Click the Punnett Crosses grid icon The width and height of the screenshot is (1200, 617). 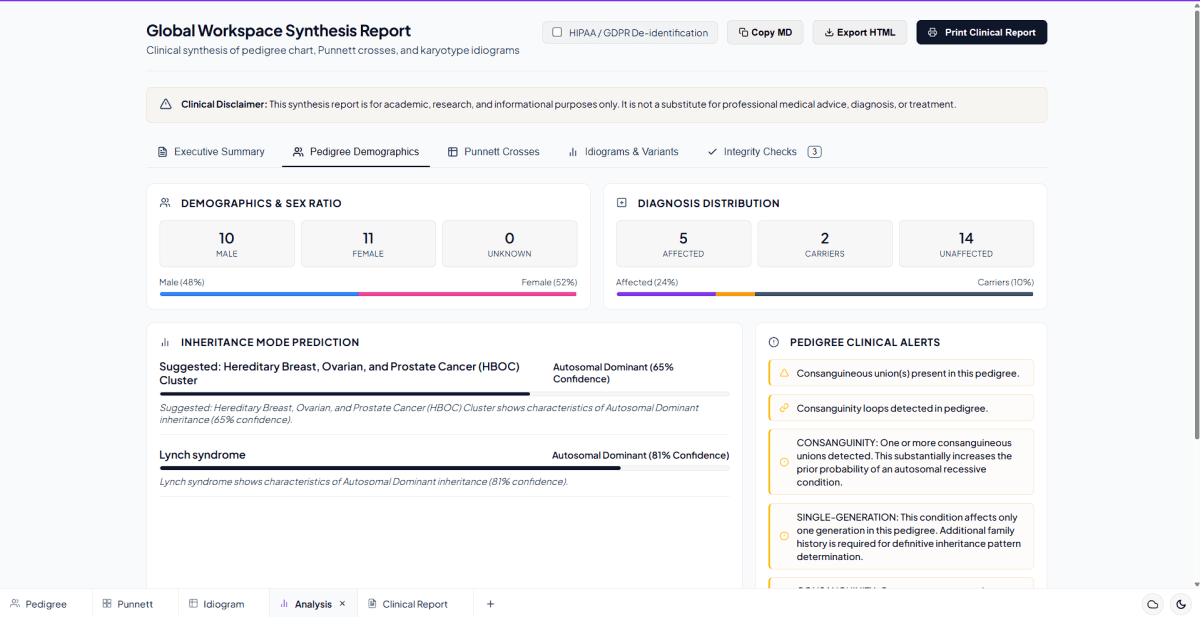coord(453,152)
